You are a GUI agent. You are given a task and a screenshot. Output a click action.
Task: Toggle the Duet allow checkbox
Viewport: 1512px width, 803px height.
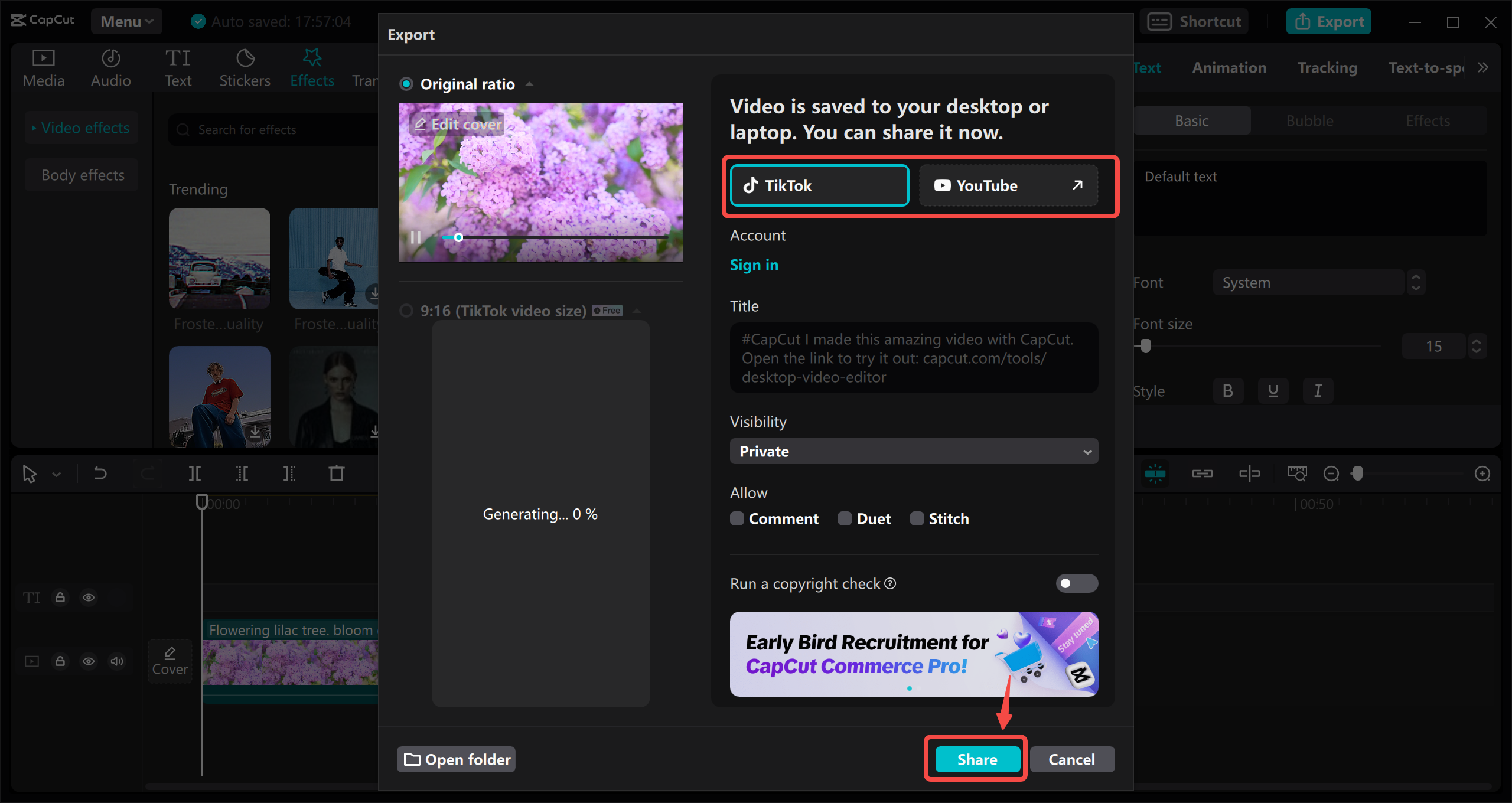click(x=844, y=518)
